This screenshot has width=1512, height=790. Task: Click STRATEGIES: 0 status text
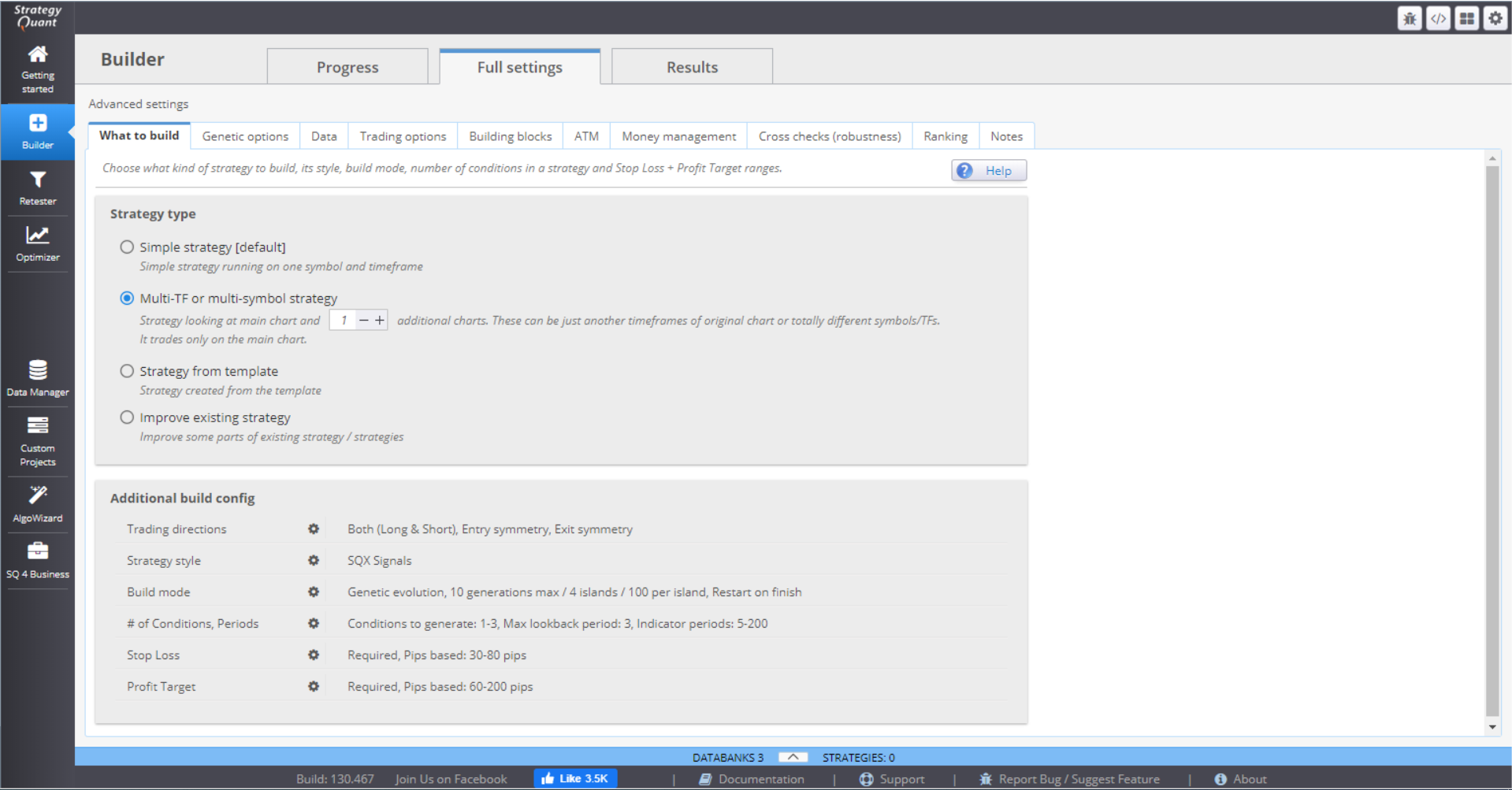click(859, 758)
